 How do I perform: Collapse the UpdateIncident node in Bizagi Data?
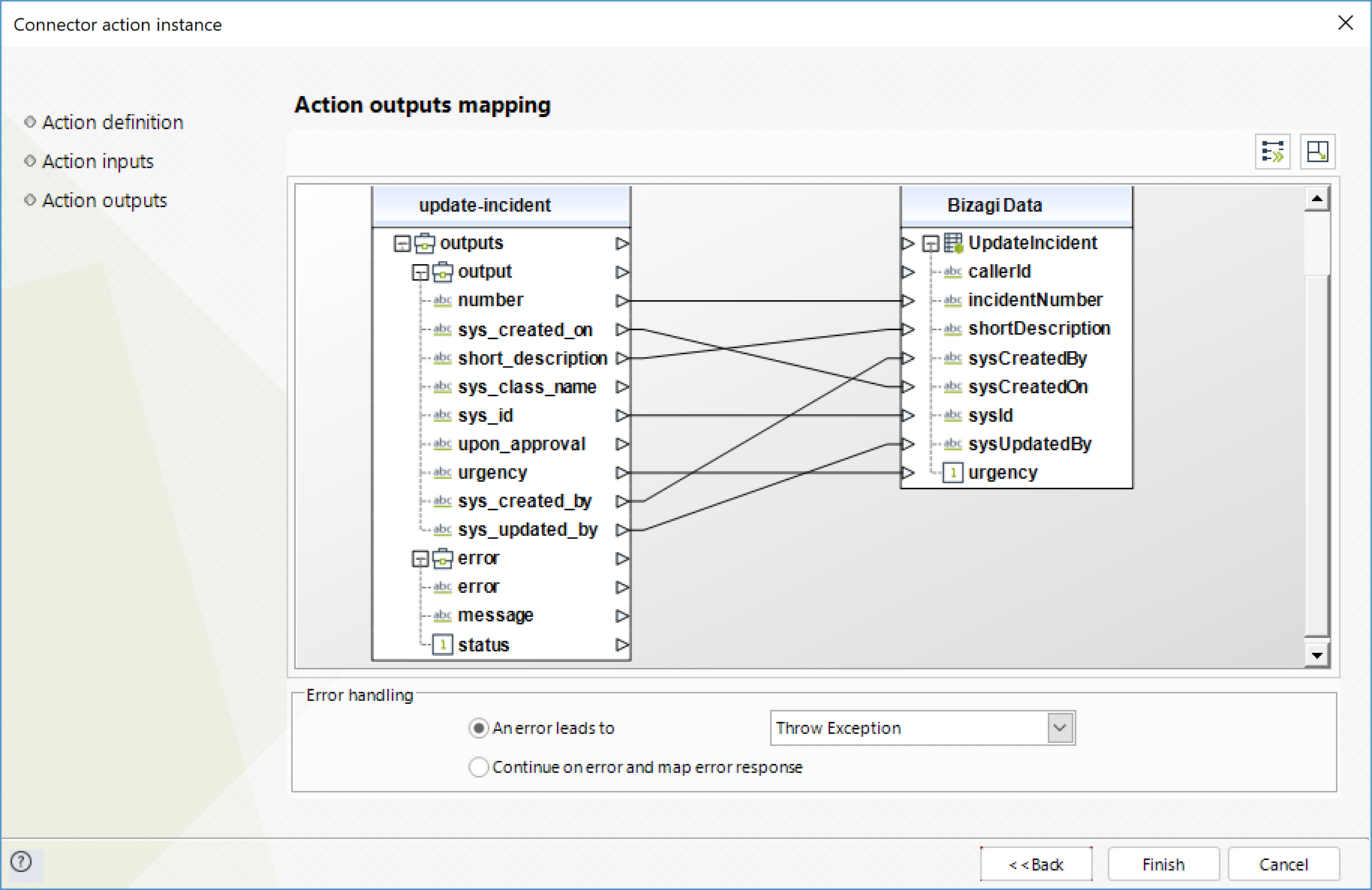click(x=931, y=244)
